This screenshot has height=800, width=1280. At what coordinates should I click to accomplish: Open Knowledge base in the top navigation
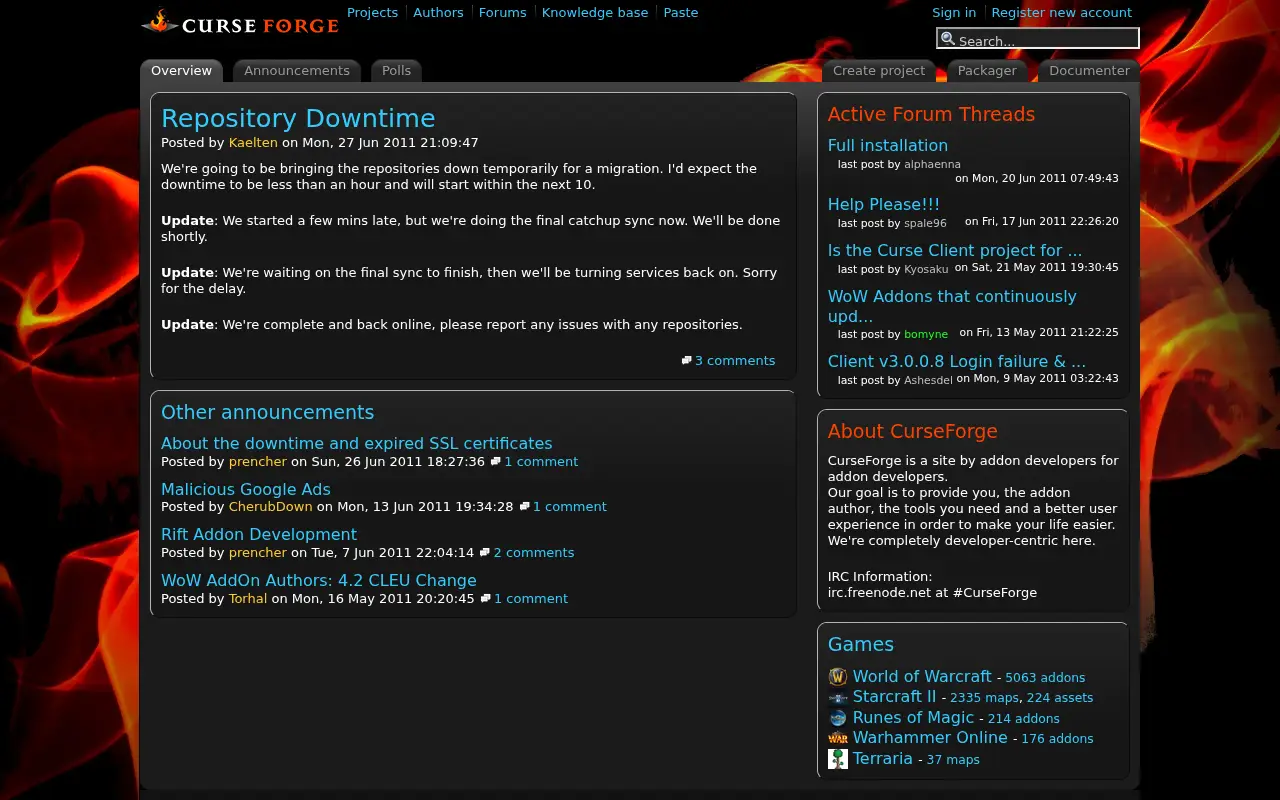(x=595, y=12)
